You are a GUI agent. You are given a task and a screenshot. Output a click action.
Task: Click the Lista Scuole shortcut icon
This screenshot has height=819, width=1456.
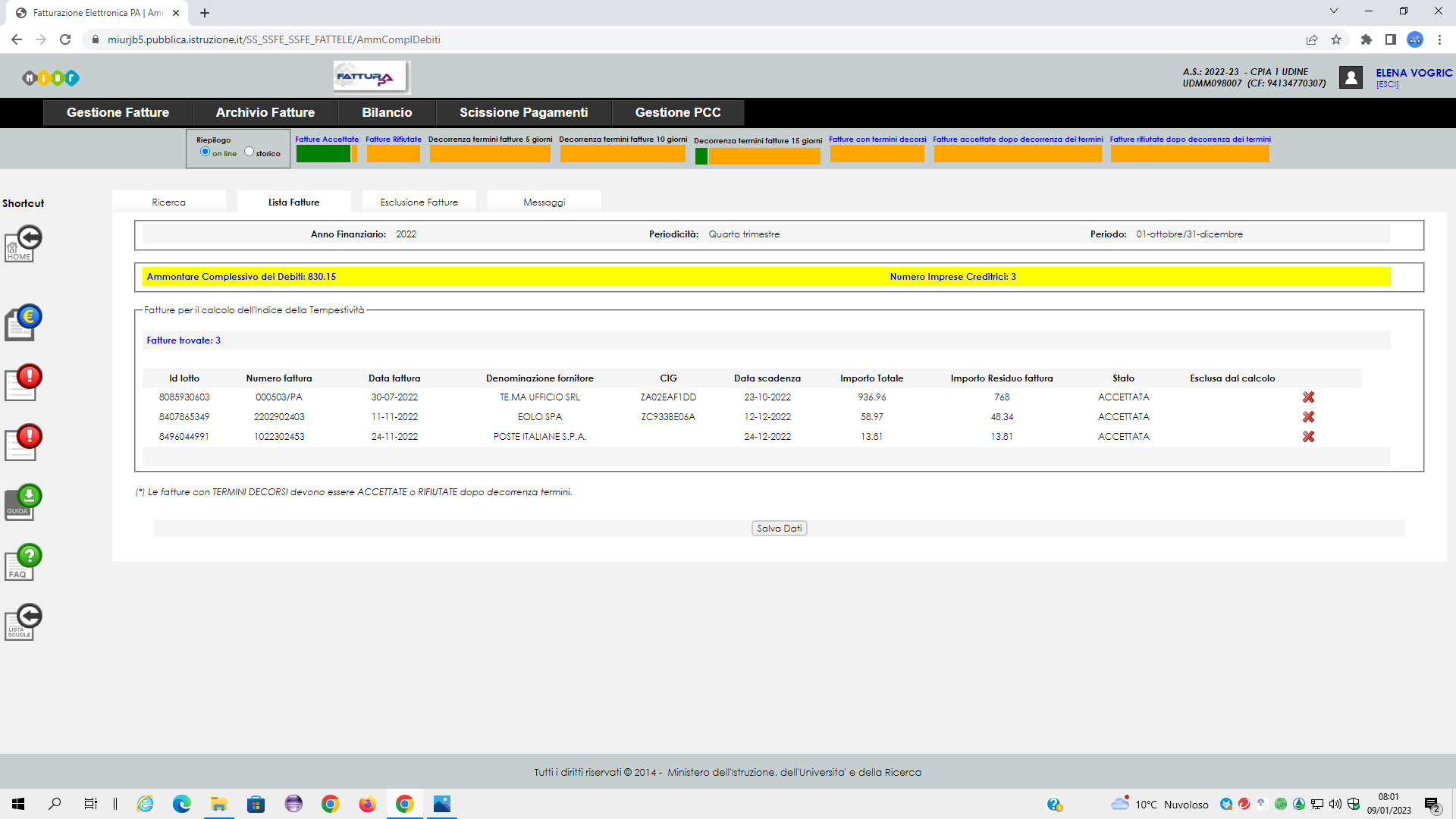click(x=24, y=623)
